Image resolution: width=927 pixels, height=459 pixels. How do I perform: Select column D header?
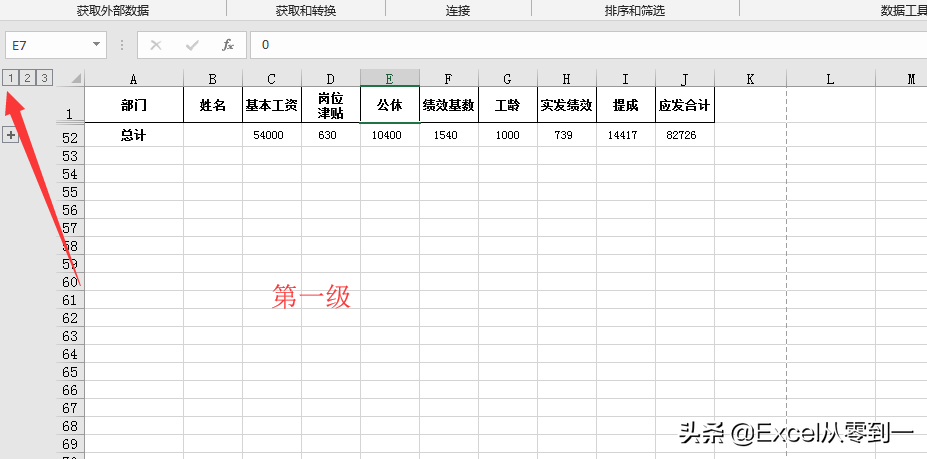coord(331,79)
